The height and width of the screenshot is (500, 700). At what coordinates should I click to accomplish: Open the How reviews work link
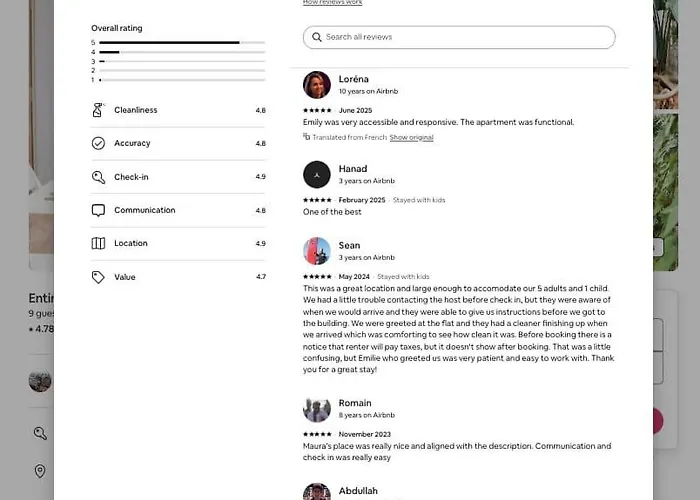click(x=332, y=2)
